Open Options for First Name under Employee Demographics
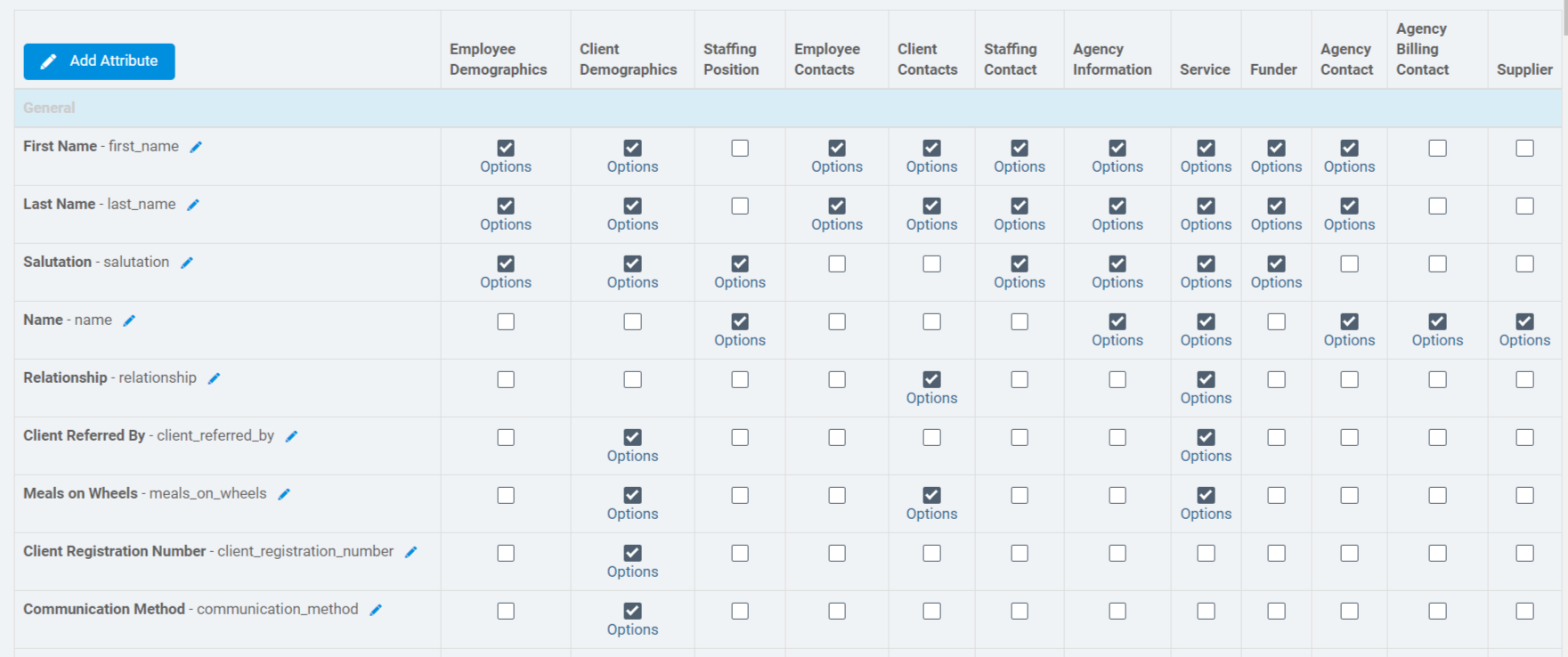The image size is (1568, 657). click(x=506, y=167)
